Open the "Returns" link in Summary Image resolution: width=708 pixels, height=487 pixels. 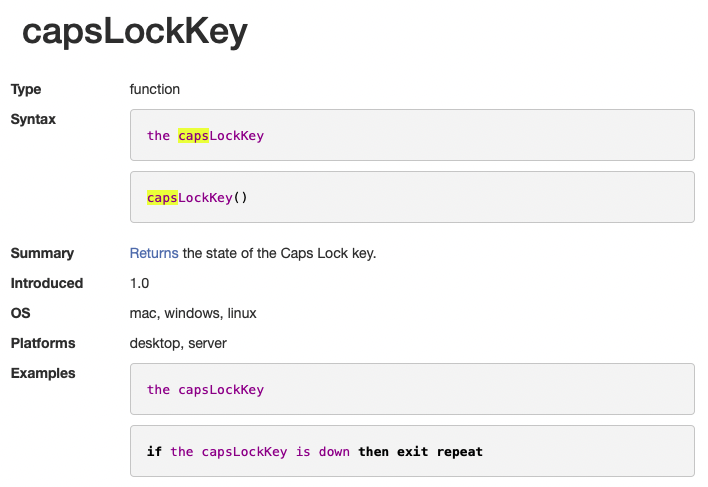click(154, 253)
